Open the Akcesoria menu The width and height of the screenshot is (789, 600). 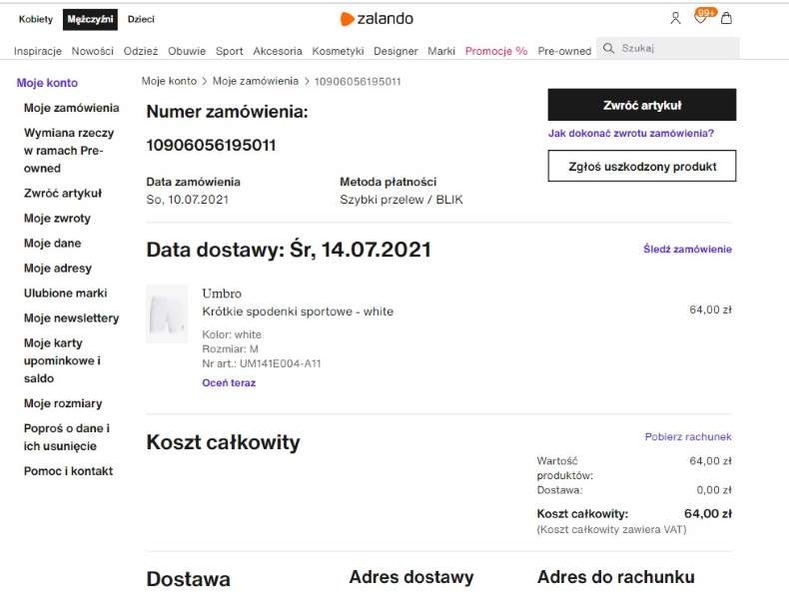[278, 51]
